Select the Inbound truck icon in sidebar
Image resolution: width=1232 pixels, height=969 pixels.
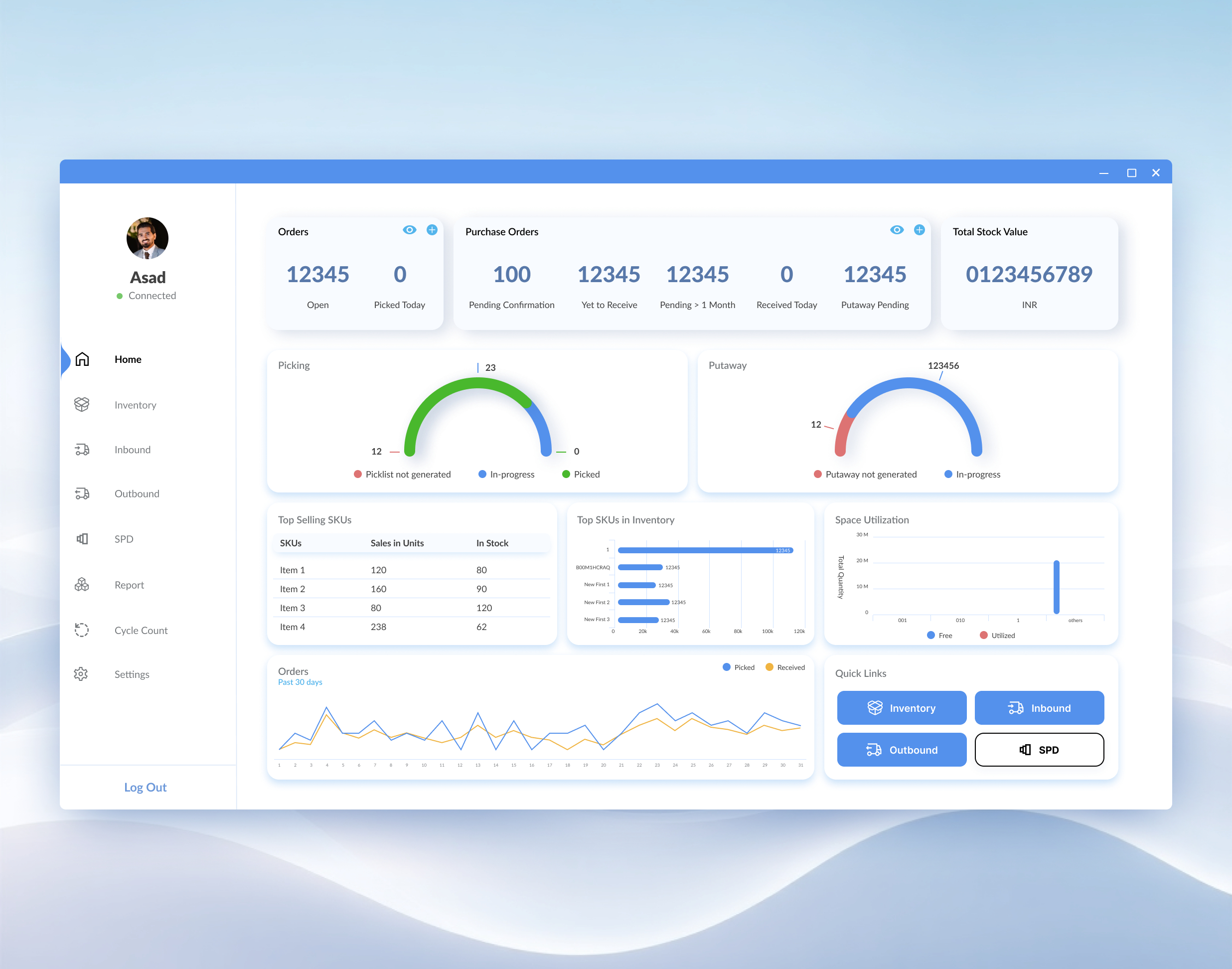[x=82, y=449]
